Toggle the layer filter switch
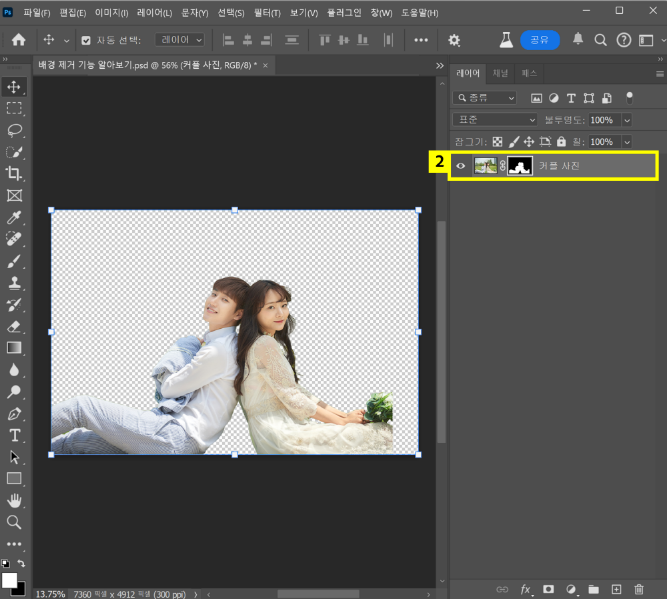Image resolution: width=667 pixels, height=599 pixels. [629, 98]
